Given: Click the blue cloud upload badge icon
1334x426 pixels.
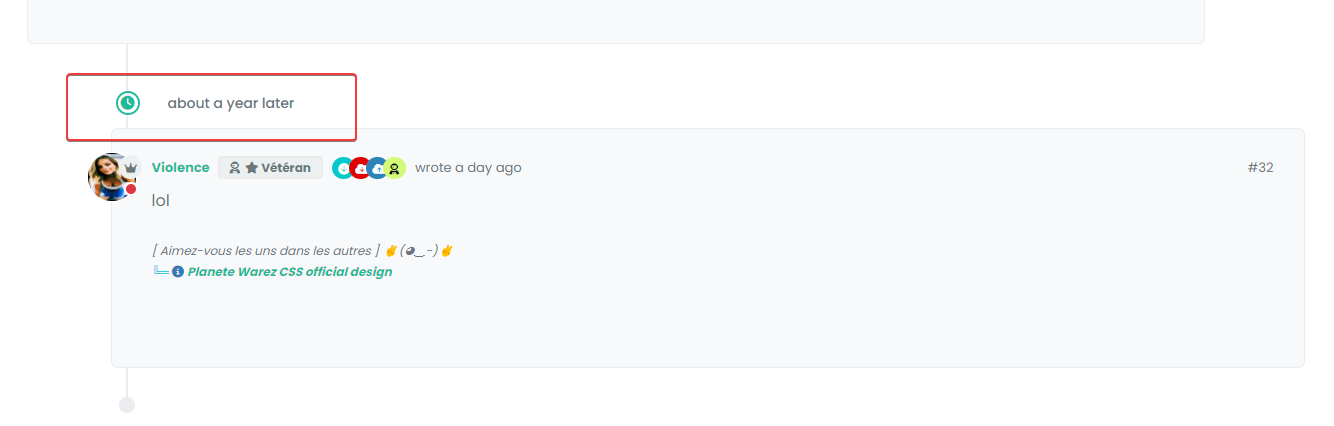Looking at the screenshot, I should pyautogui.click(x=377, y=168).
